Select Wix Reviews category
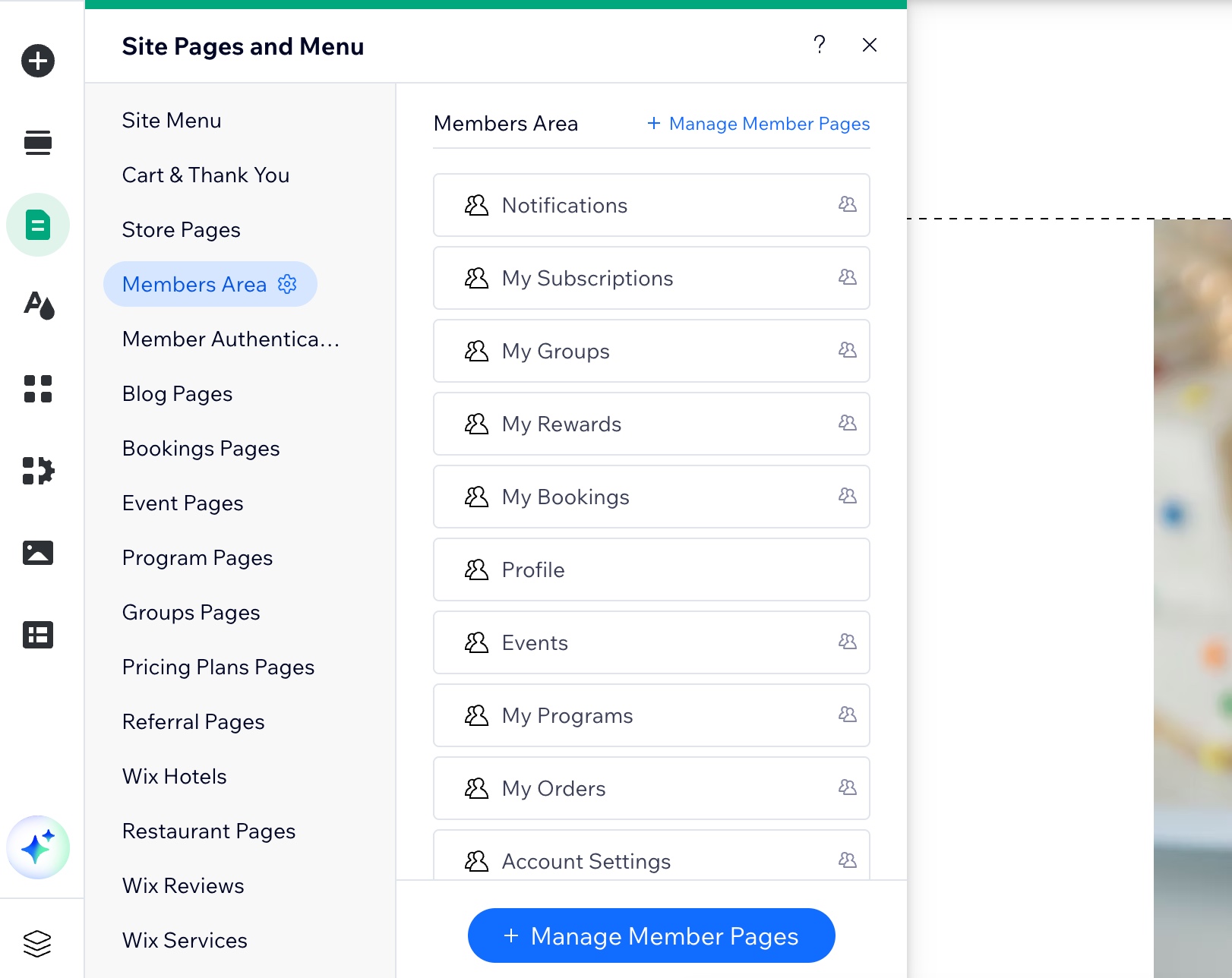Image resolution: width=1232 pixels, height=978 pixels. click(x=183, y=885)
